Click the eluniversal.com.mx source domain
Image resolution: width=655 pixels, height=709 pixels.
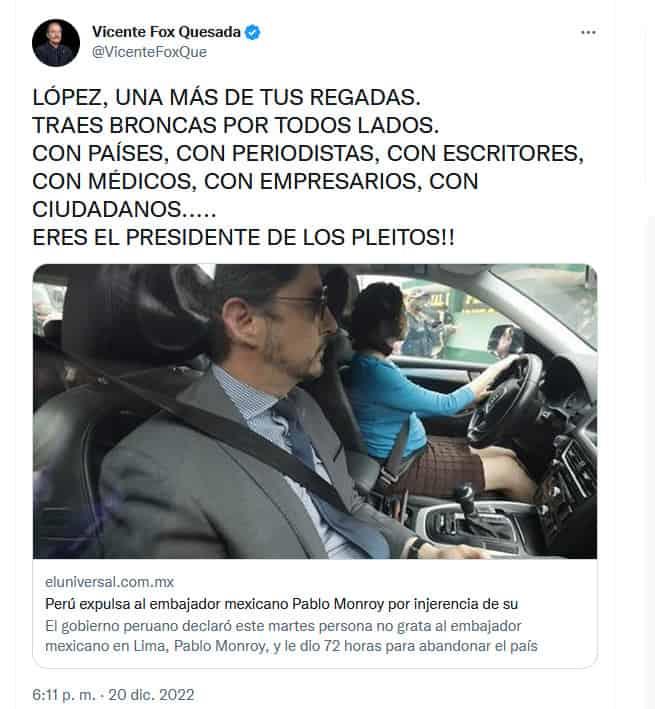109,582
